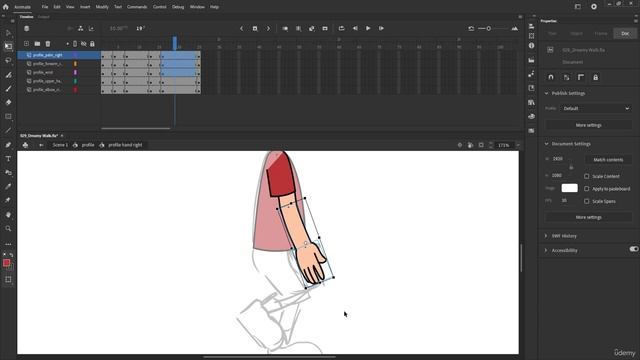Click More settings under Publish Settings
This screenshot has width=640, height=360.
tap(589, 125)
